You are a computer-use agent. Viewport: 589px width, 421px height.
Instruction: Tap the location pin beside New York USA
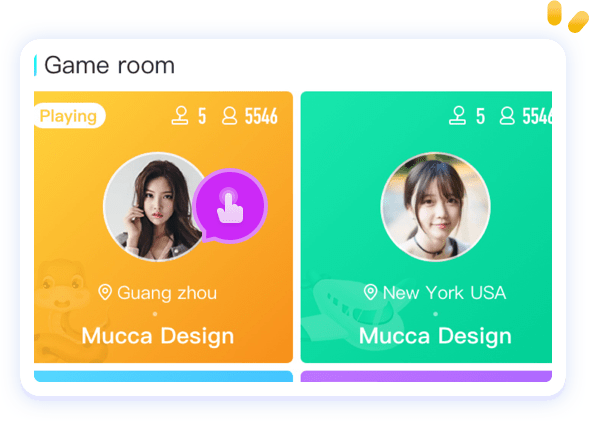pyautogui.click(x=370, y=292)
